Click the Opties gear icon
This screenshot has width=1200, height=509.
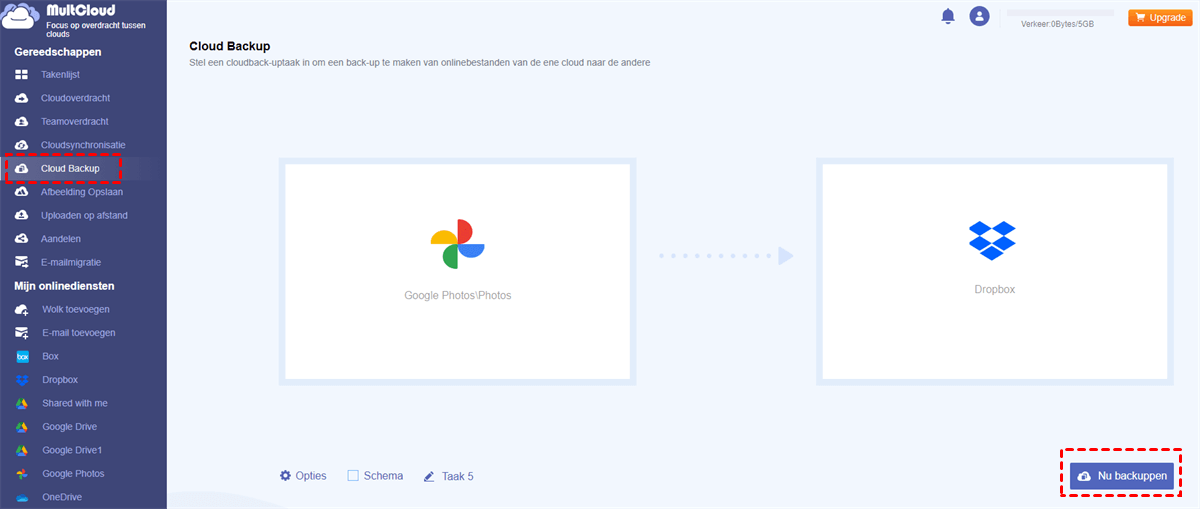pyautogui.click(x=285, y=476)
